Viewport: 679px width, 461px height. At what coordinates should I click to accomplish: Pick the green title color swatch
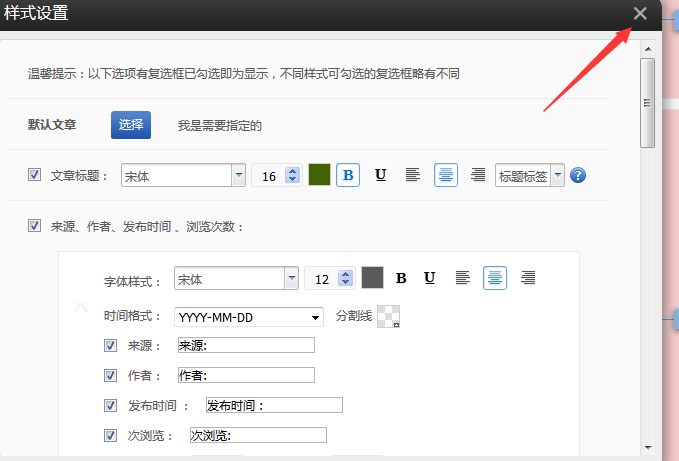[x=319, y=175]
